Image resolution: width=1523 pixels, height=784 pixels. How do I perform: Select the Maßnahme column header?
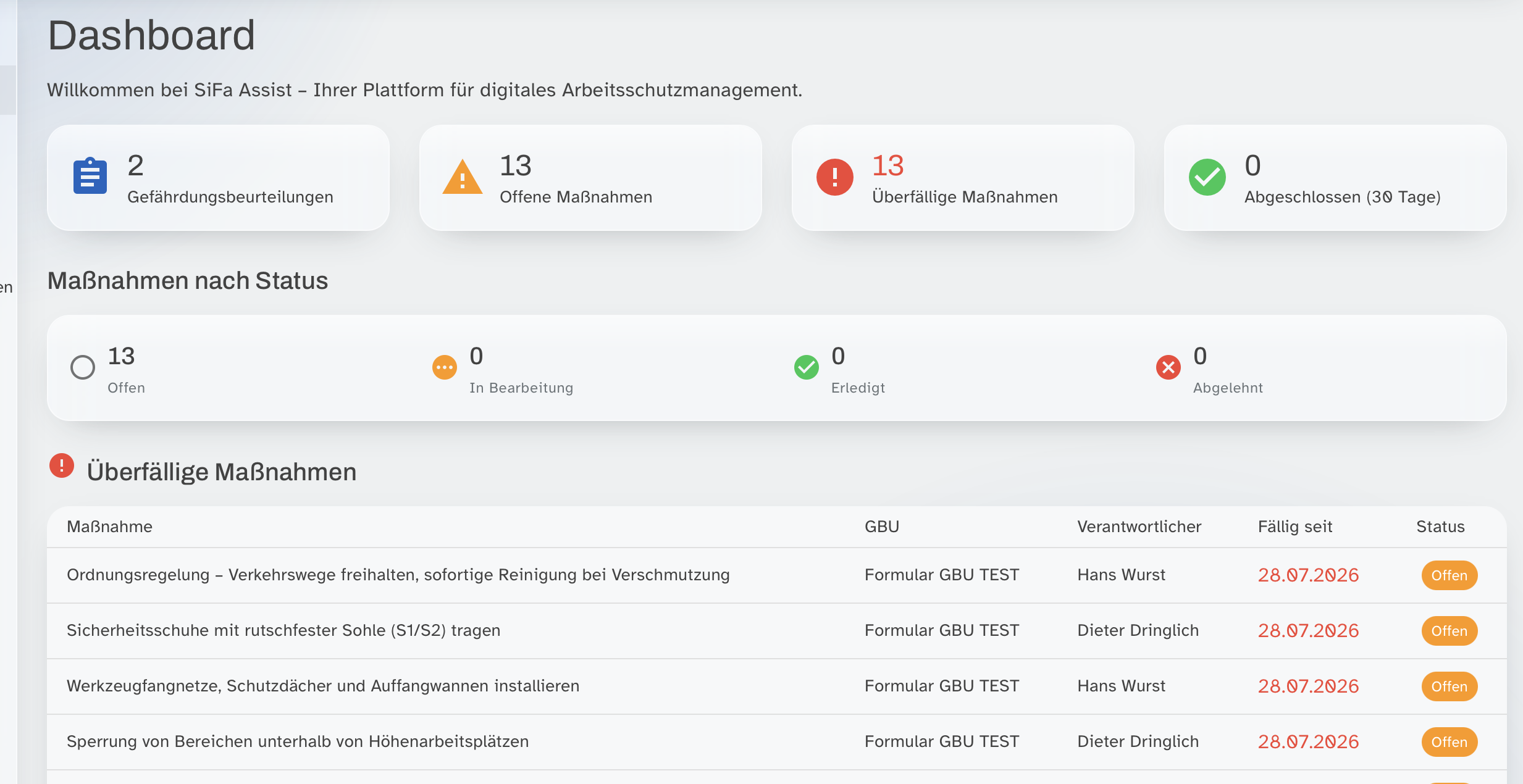(x=109, y=527)
